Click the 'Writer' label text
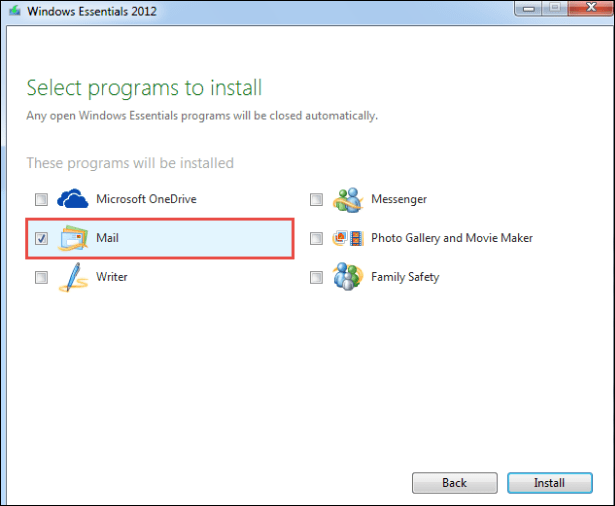Image resolution: width=615 pixels, height=506 pixels. (x=112, y=277)
